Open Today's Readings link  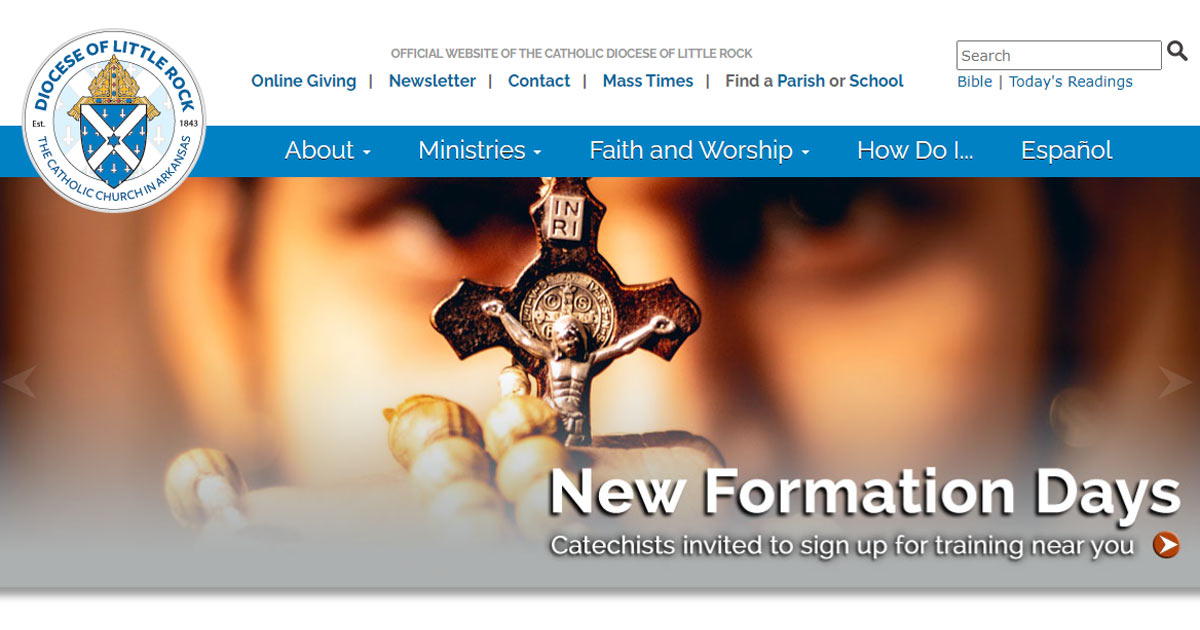pyautogui.click(x=1071, y=82)
